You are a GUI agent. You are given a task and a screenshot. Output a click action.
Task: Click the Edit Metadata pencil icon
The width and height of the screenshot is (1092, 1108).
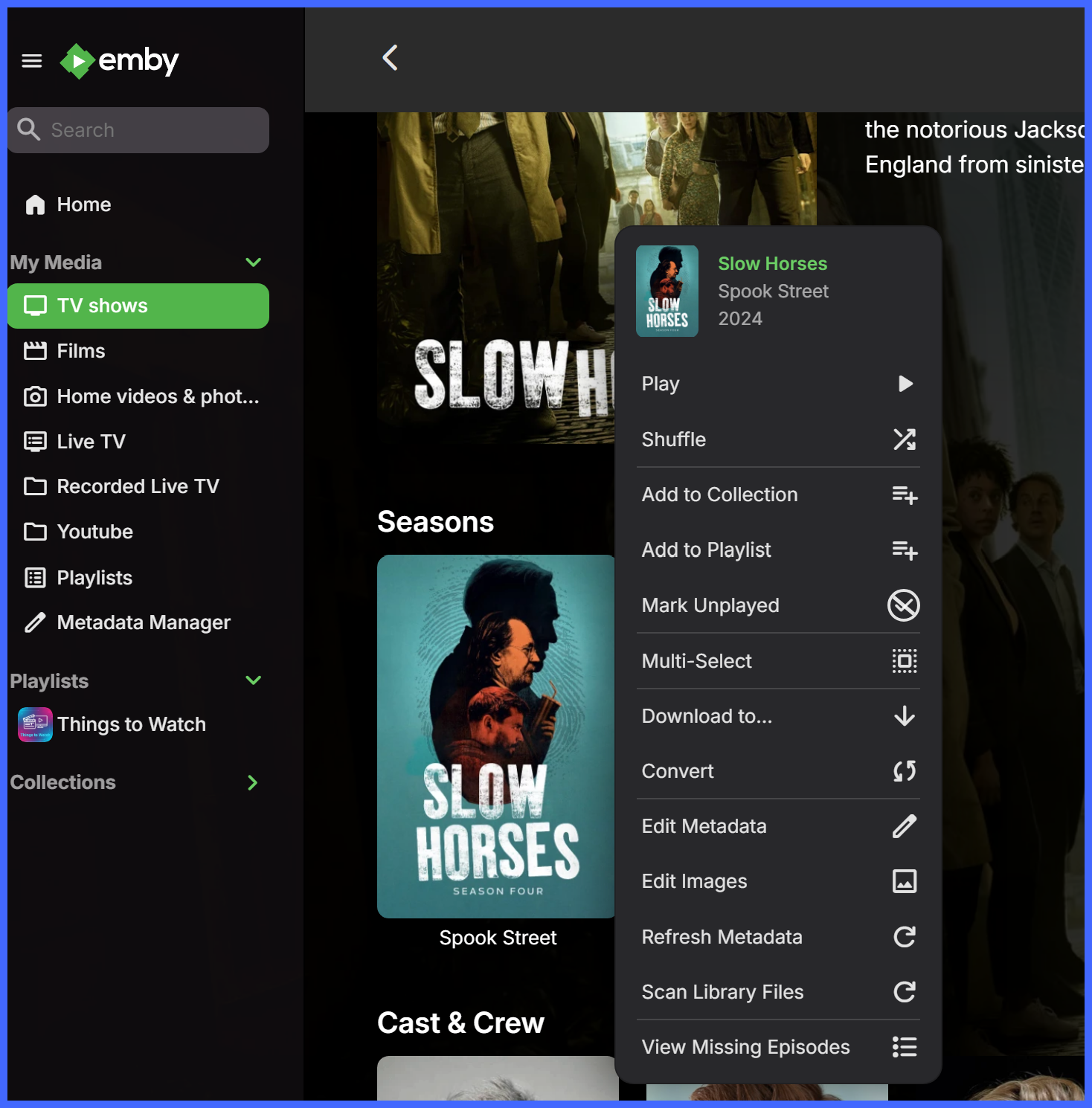[x=905, y=826]
